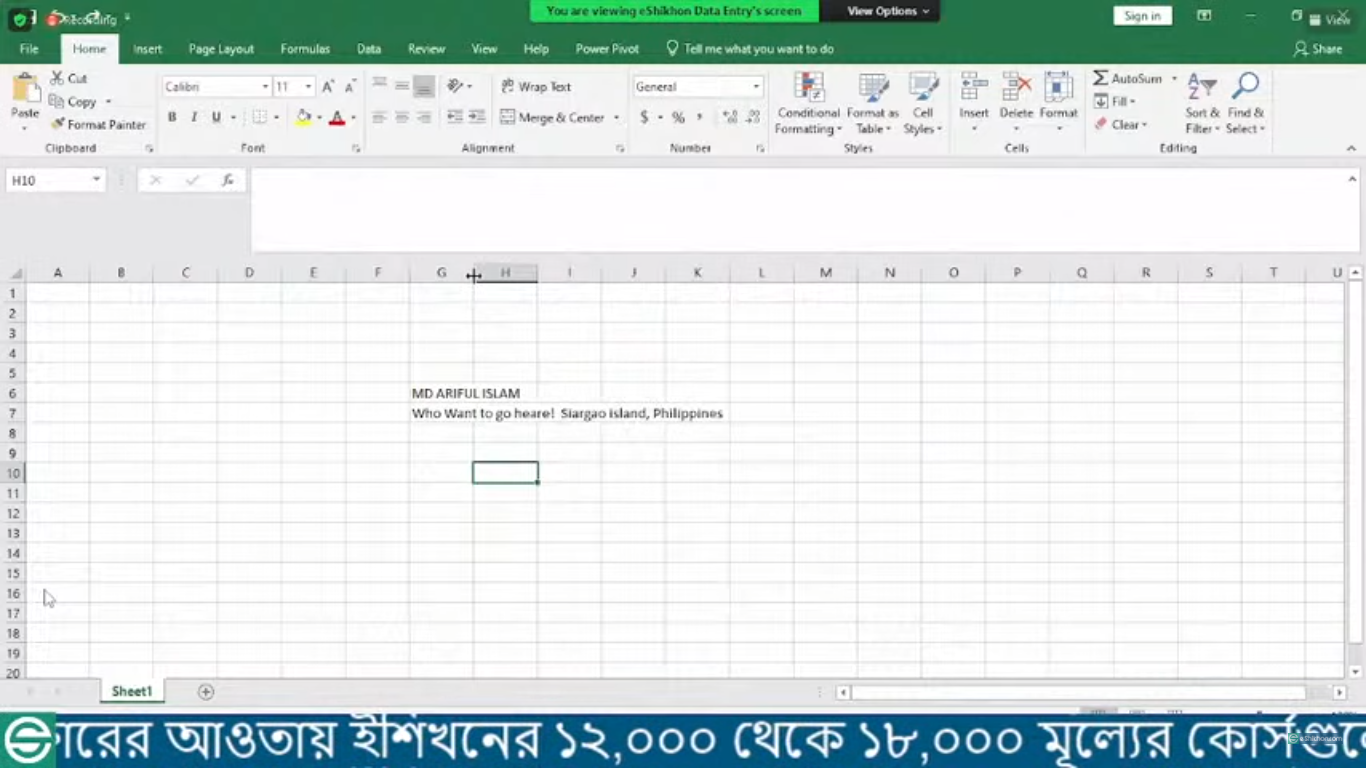
Task: Open the General number format dropdown
Action: tap(756, 87)
